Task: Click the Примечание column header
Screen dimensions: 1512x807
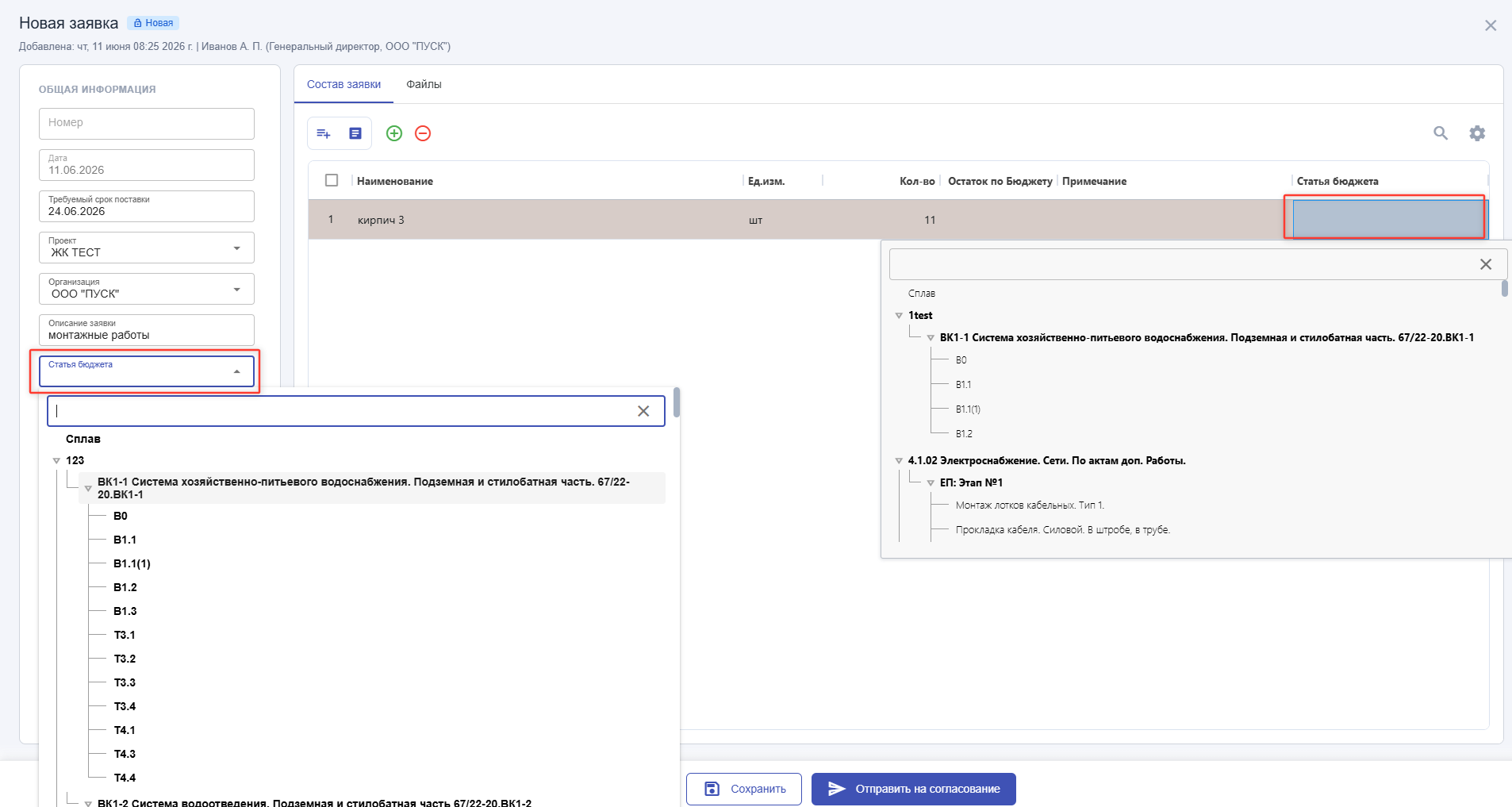Action: tap(1094, 181)
